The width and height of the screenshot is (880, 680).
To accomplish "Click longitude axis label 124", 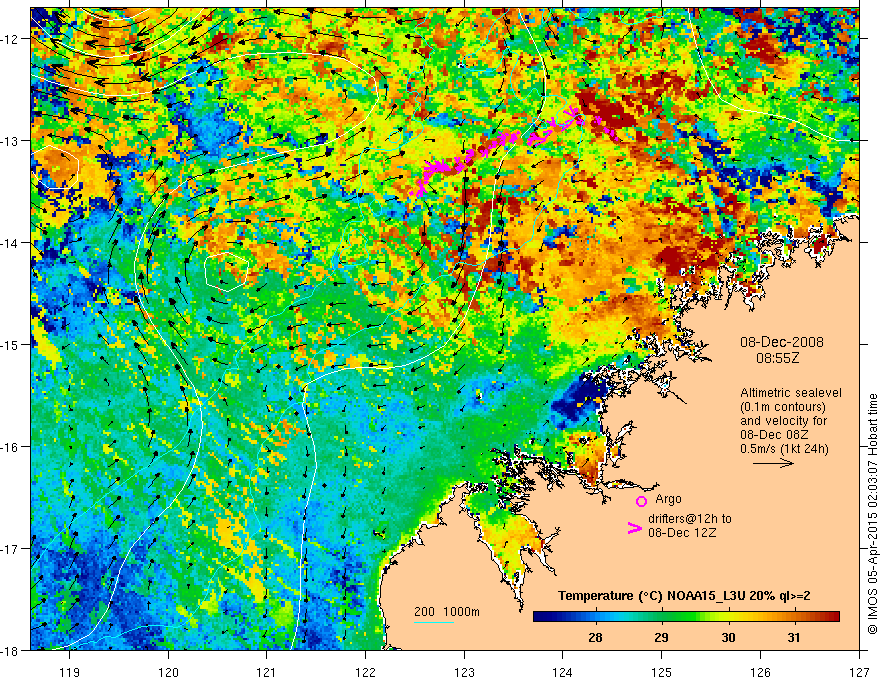I will coord(563,672).
